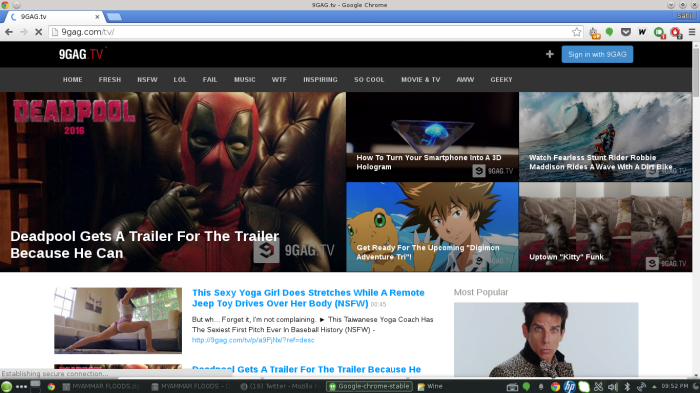Open the WTF category
700x393 pixels.
click(x=279, y=79)
